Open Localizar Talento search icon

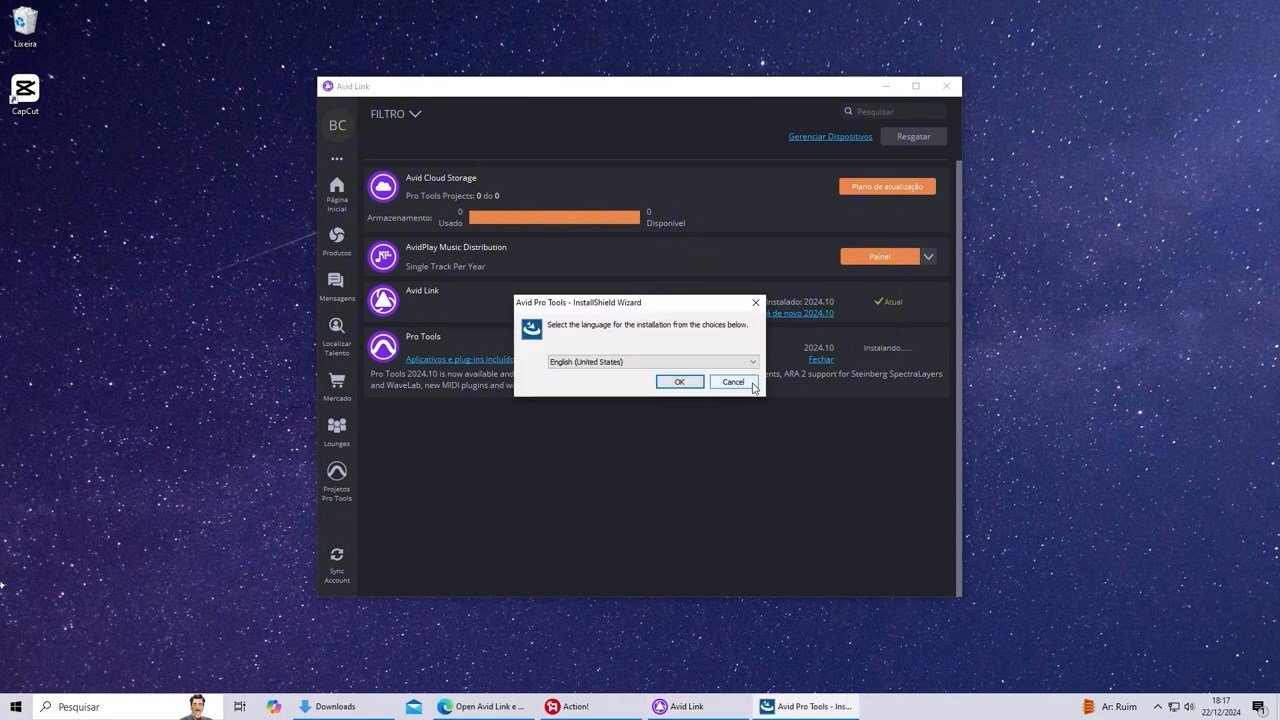pyautogui.click(x=337, y=326)
